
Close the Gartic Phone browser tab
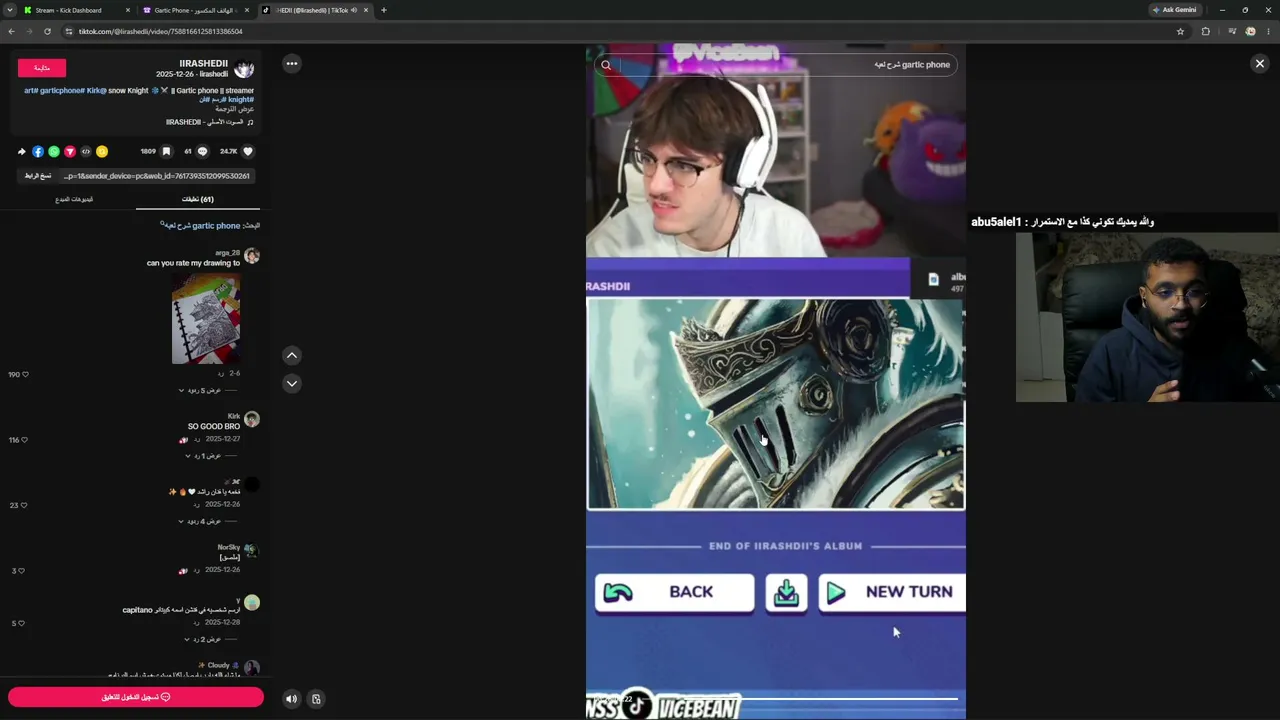[x=247, y=10]
